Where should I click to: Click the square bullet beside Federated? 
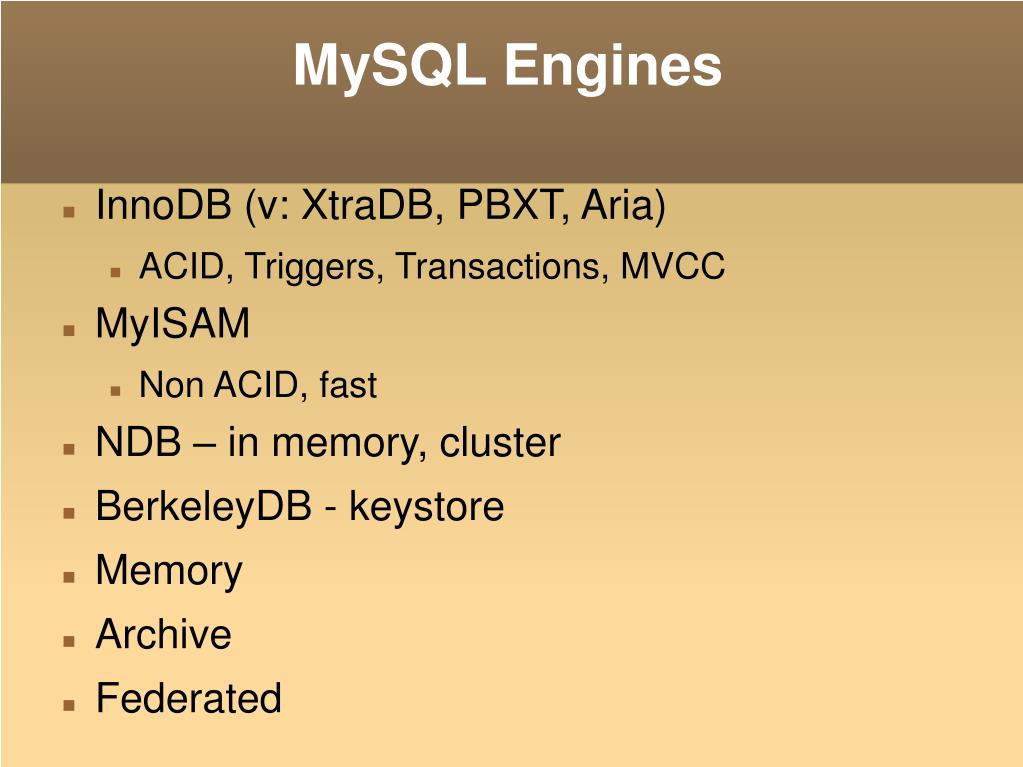(x=69, y=704)
